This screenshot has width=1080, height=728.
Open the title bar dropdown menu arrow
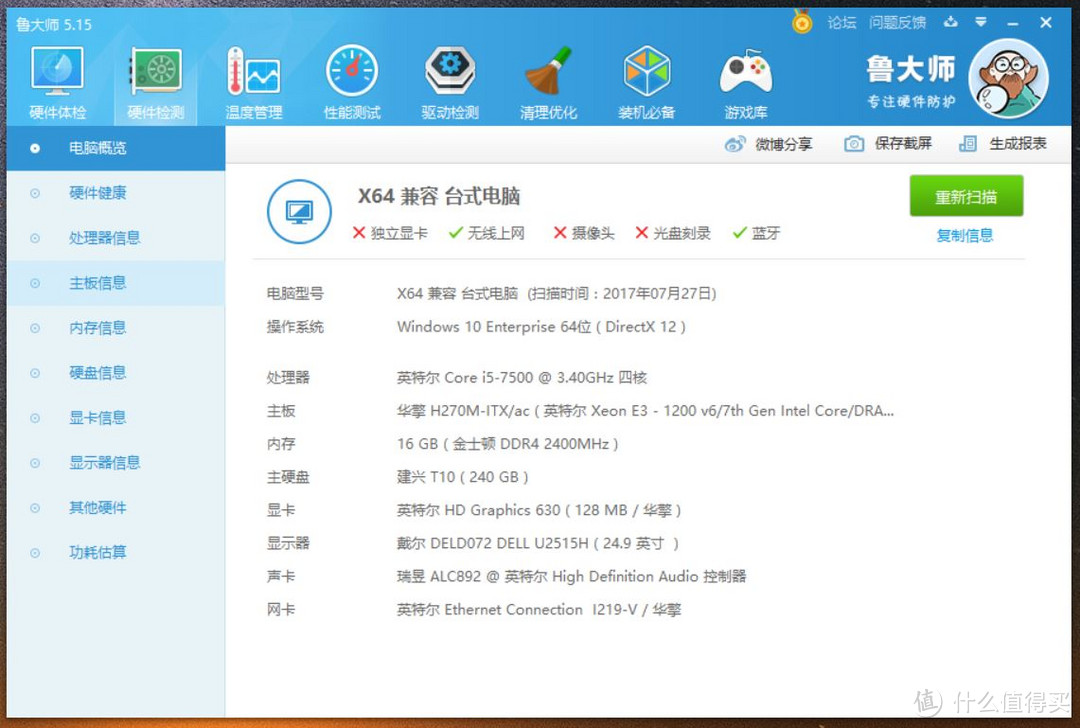[981, 23]
